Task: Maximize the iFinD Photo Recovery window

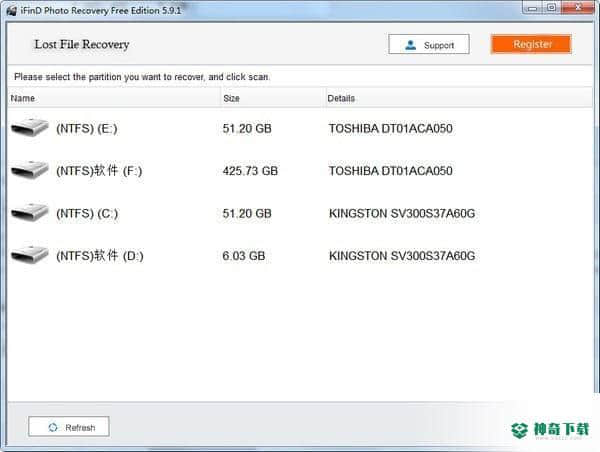Action: 551,8
